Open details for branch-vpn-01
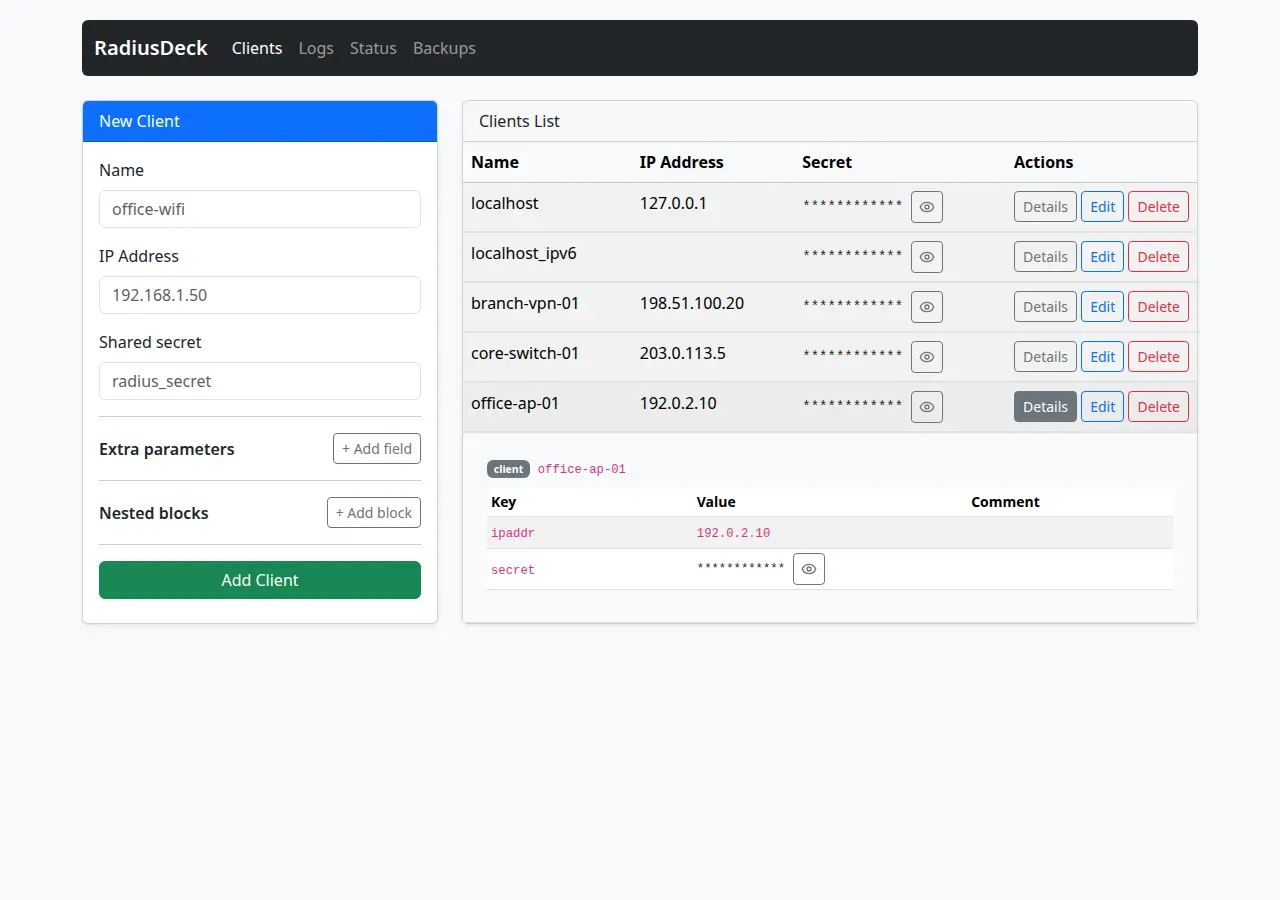1280x900 pixels. [1045, 307]
